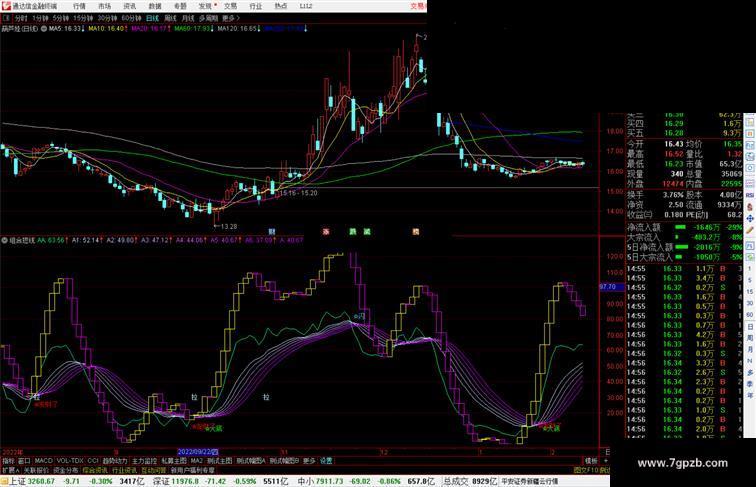Image resolution: width=756 pixels, height=487 pixels.
Task: Click the panel toggle icon left of 分时
Action: point(6,18)
